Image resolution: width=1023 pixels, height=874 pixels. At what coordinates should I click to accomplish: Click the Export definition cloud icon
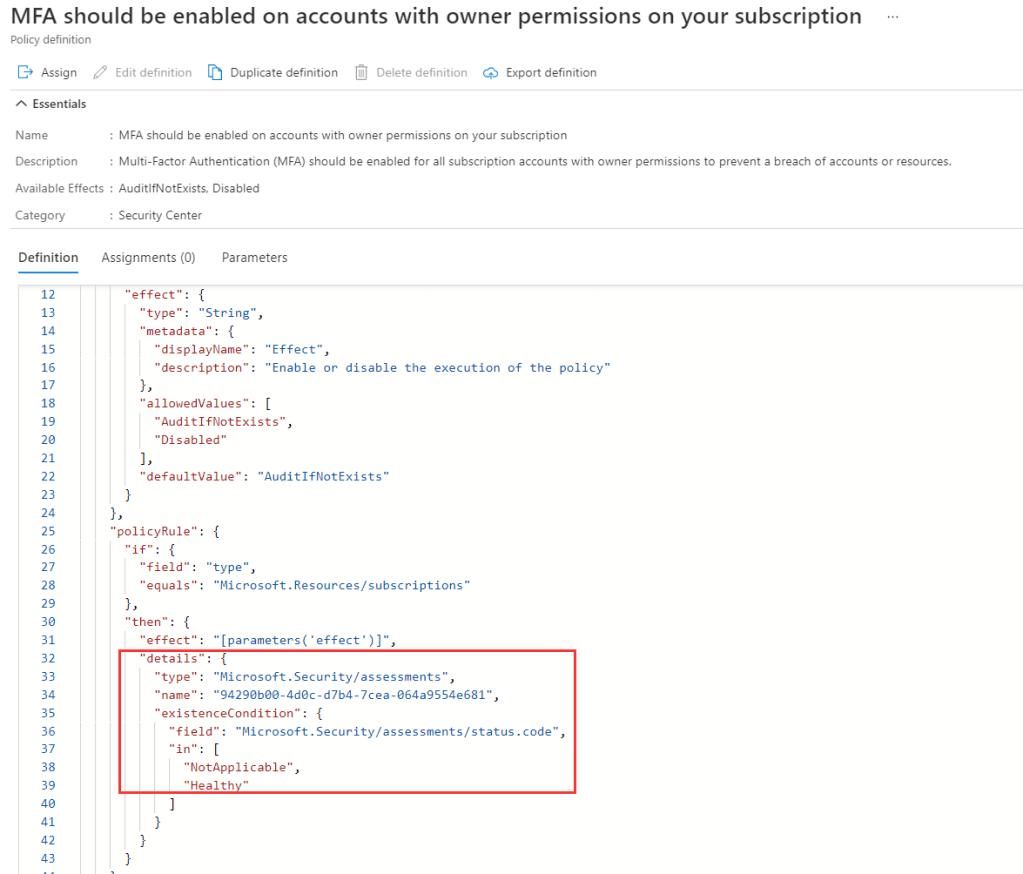coord(490,72)
